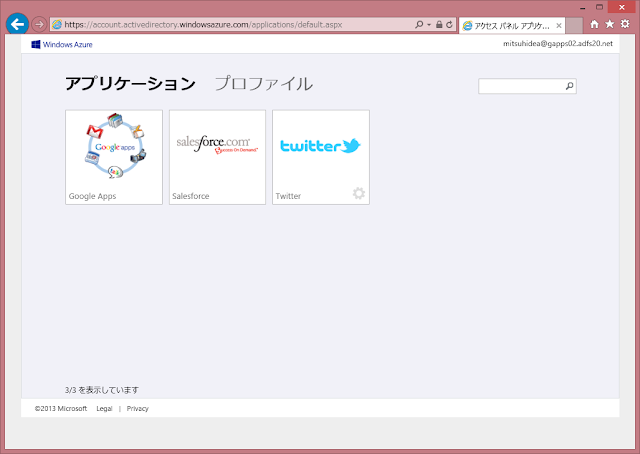Click the Twitter tile label
The image size is (640, 454).
[x=288, y=196]
